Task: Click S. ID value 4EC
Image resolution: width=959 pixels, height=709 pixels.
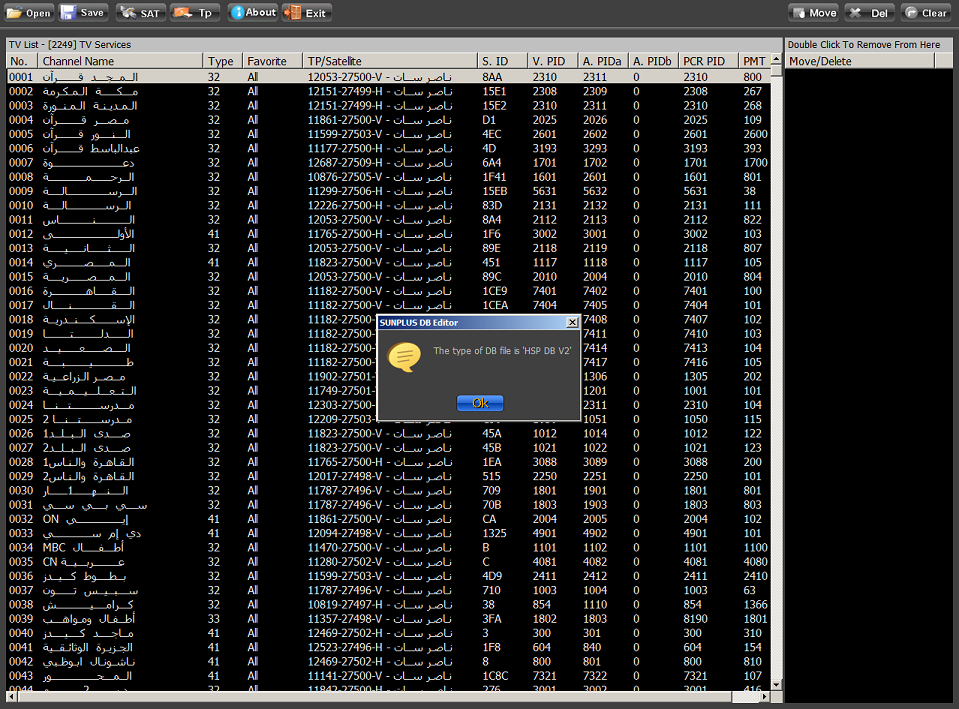Action: click(492, 134)
